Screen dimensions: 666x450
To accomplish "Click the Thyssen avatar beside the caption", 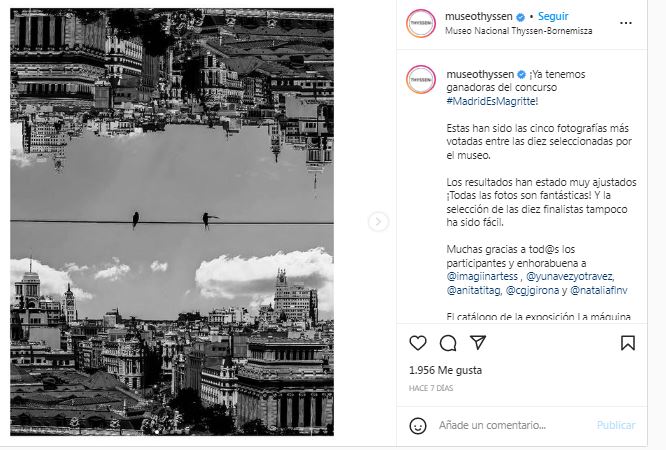I will point(421,79).
